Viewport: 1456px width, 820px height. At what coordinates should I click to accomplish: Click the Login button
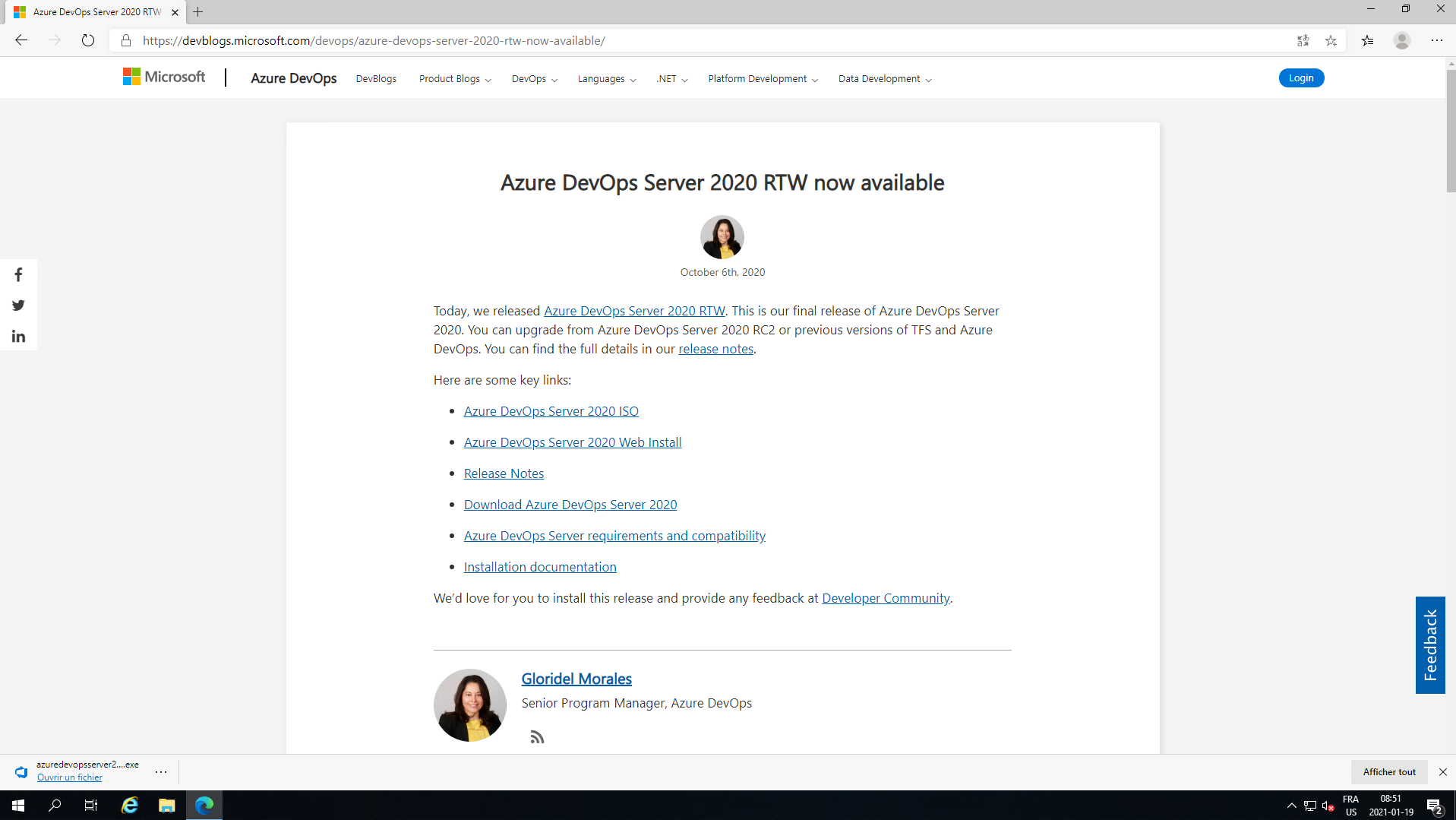pos(1300,78)
